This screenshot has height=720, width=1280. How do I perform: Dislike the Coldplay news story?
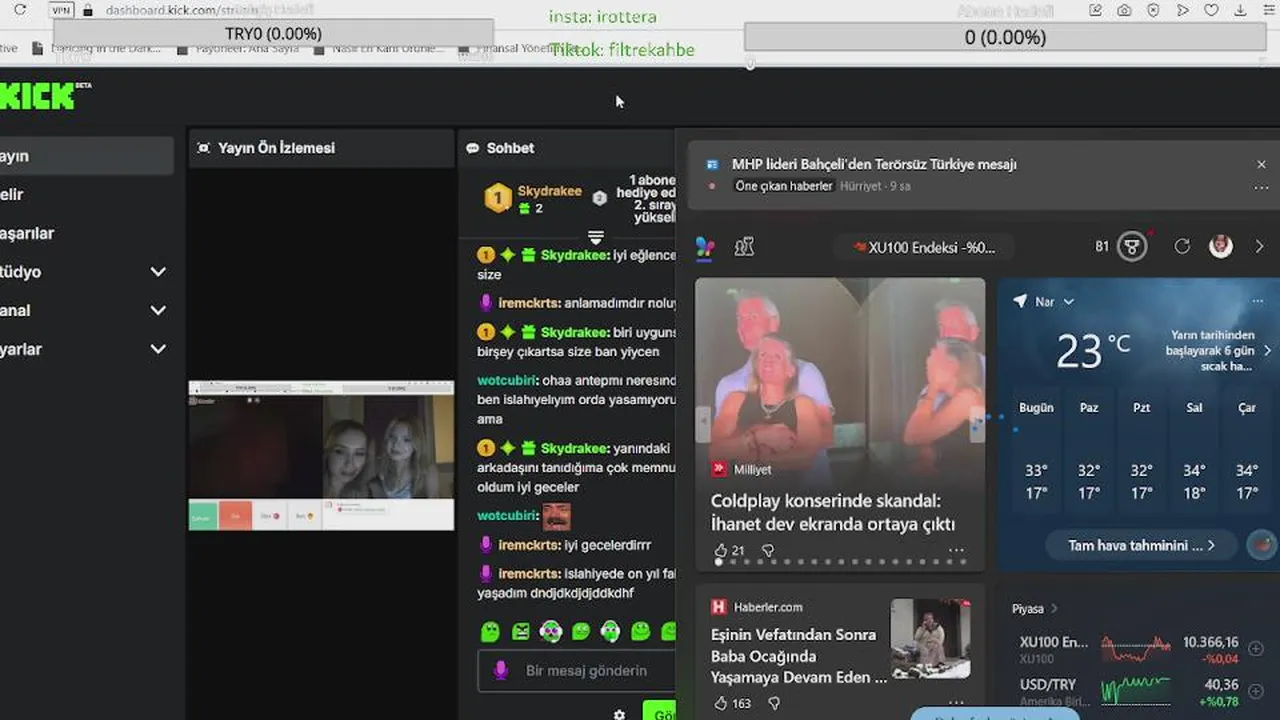coord(768,550)
